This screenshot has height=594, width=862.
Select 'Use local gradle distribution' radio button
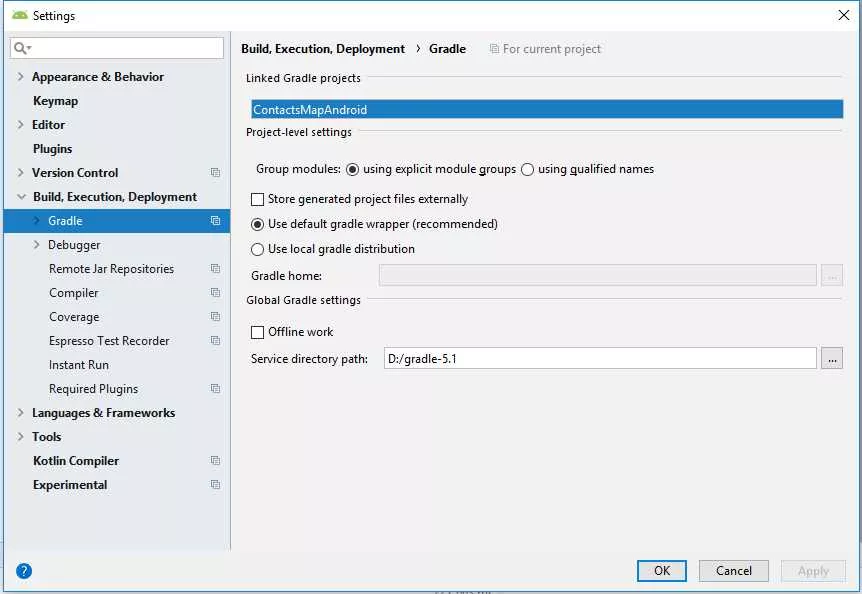point(257,249)
